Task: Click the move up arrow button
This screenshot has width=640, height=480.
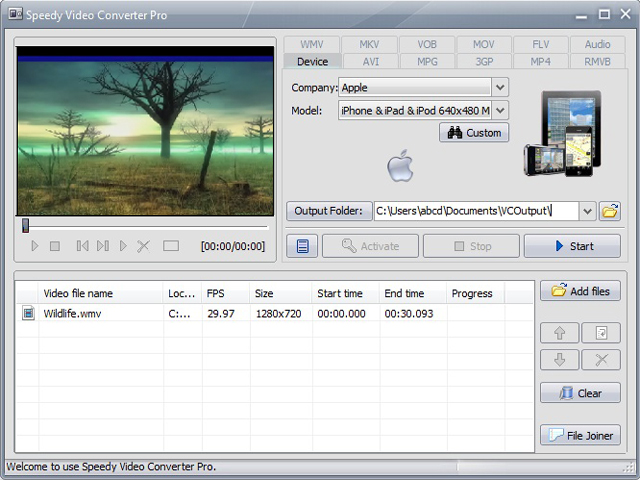Action: coord(560,334)
